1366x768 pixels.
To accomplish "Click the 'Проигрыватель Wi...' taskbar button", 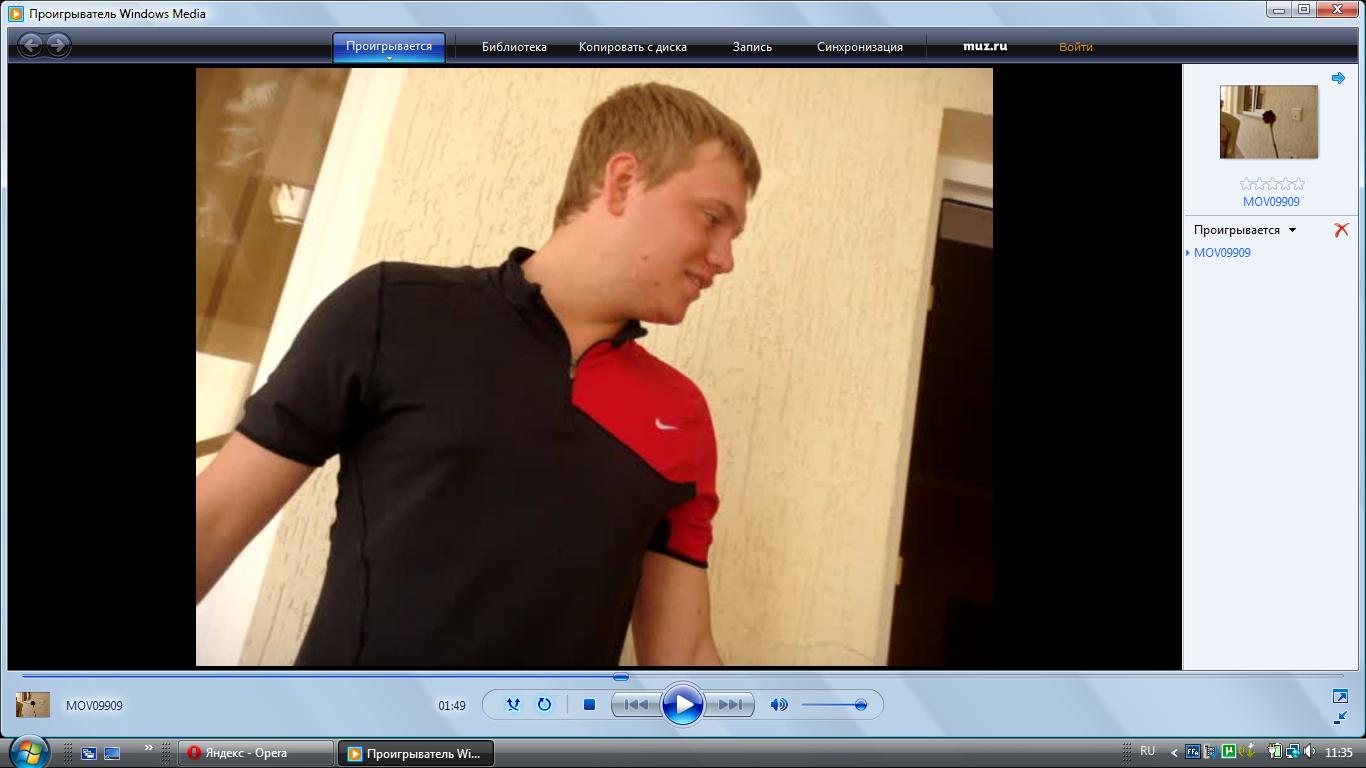I will click(416, 753).
